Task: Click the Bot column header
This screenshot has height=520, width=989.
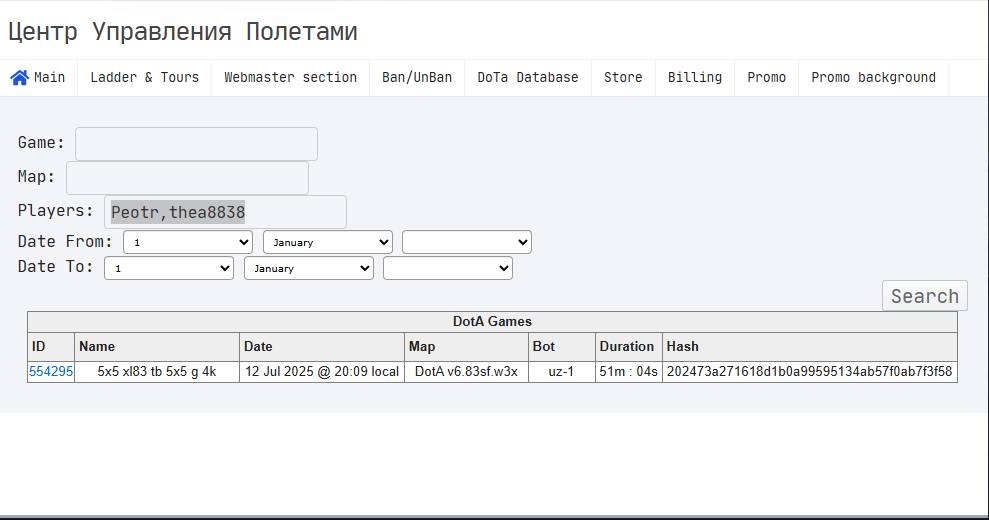Action: (x=561, y=346)
